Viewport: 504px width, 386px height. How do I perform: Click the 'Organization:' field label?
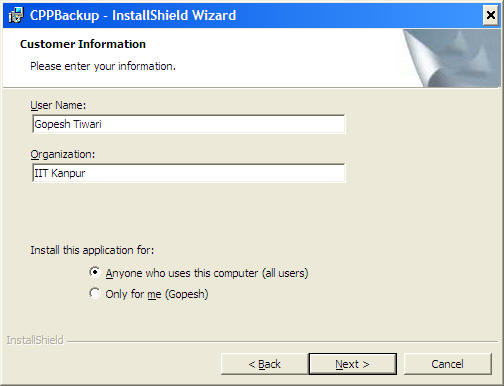click(63, 154)
